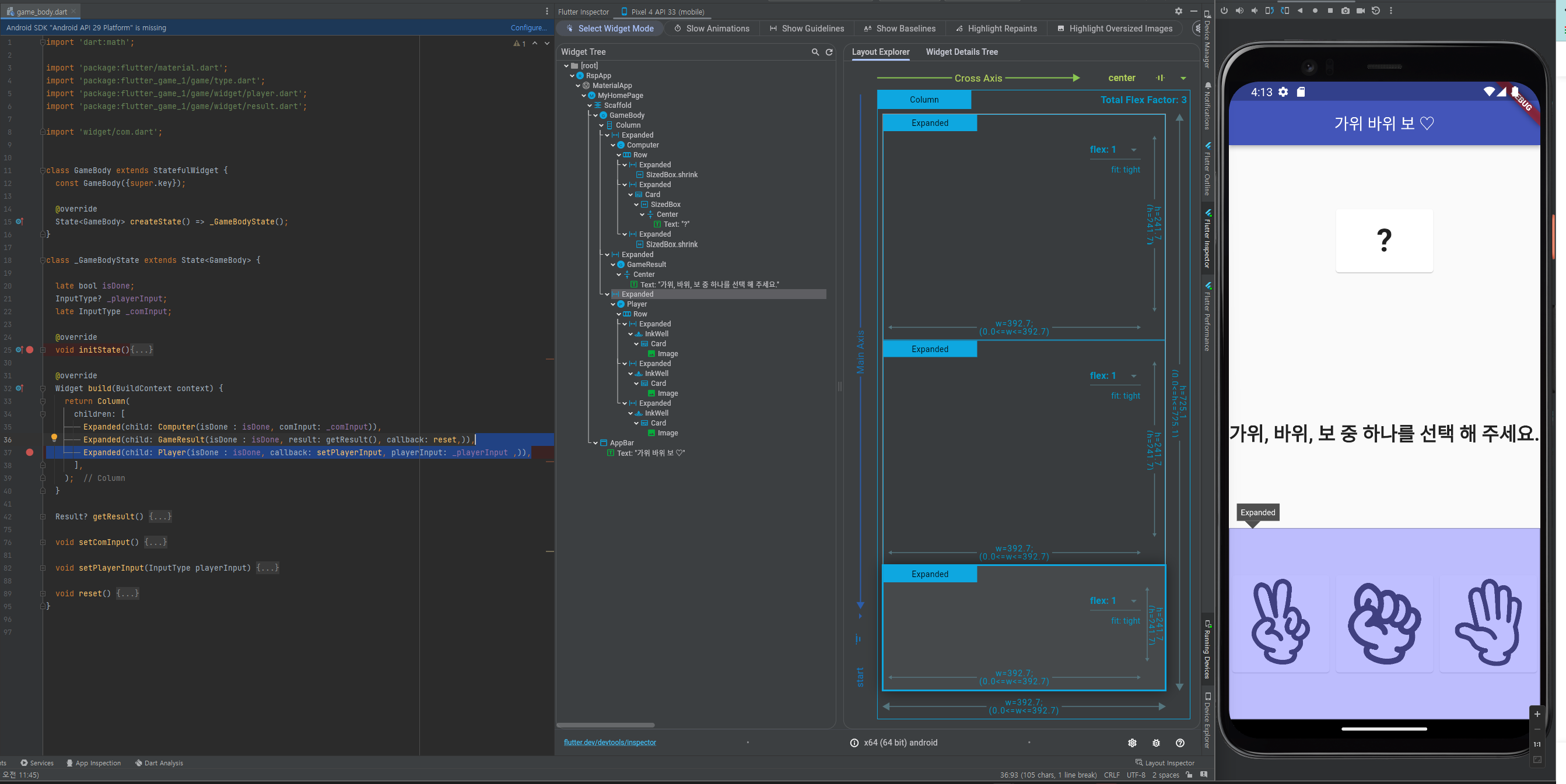The image size is (1566, 784).
Task: Switch to Widget Details Tree tab
Action: (x=961, y=52)
